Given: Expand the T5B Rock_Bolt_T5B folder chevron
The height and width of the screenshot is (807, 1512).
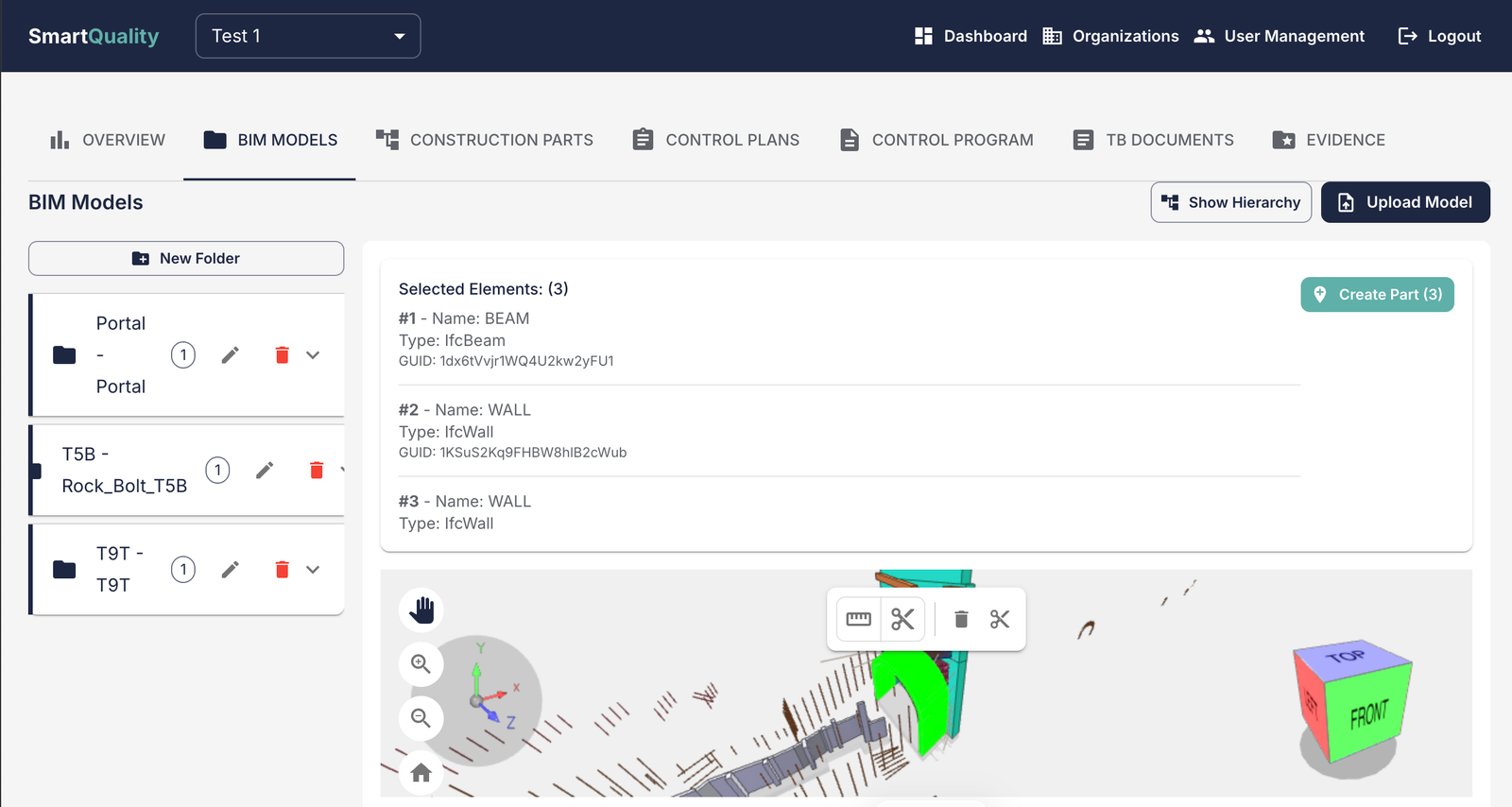Looking at the screenshot, I should pos(341,470).
